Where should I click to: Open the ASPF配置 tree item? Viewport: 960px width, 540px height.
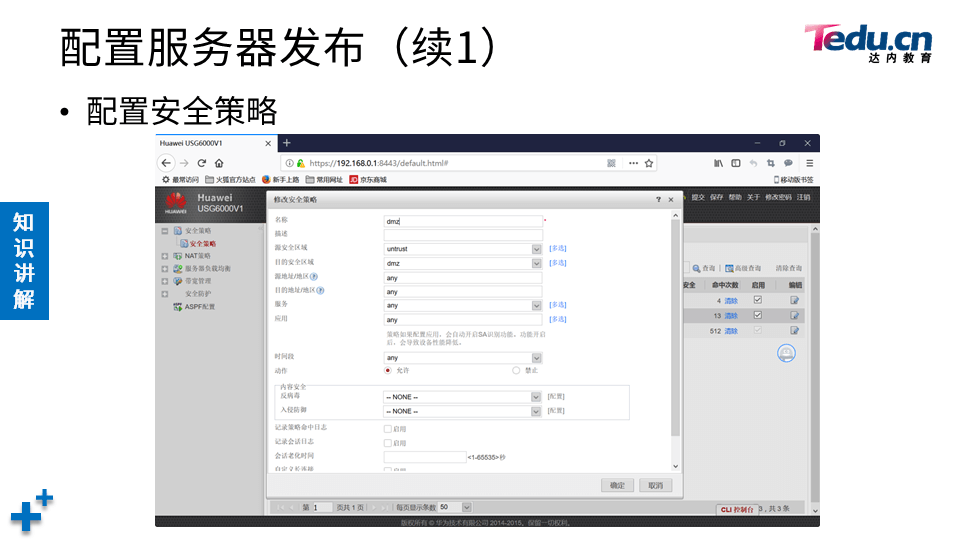point(200,307)
